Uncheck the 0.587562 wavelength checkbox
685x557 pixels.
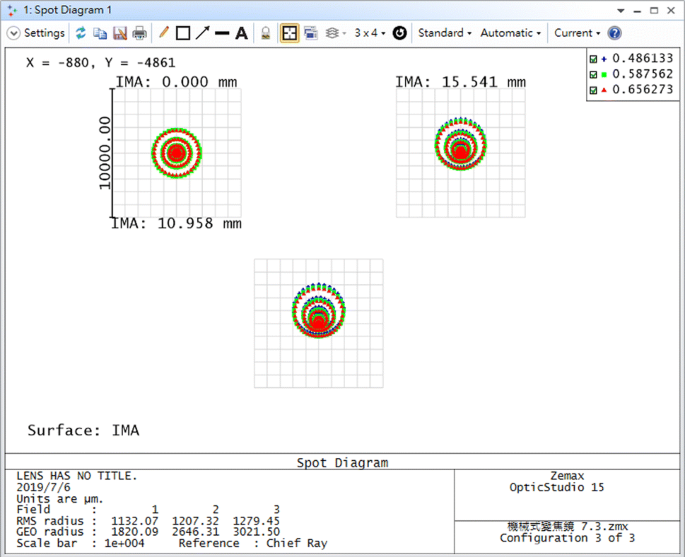click(x=593, y=74)
